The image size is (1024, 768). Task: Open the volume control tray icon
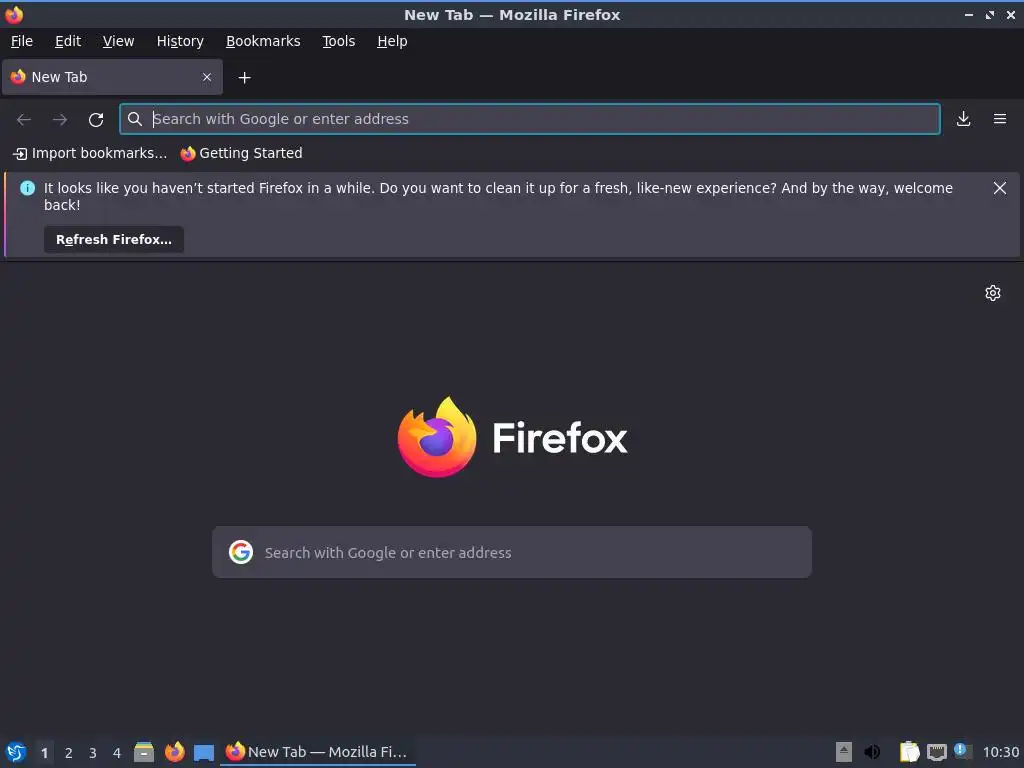[872, 752]
